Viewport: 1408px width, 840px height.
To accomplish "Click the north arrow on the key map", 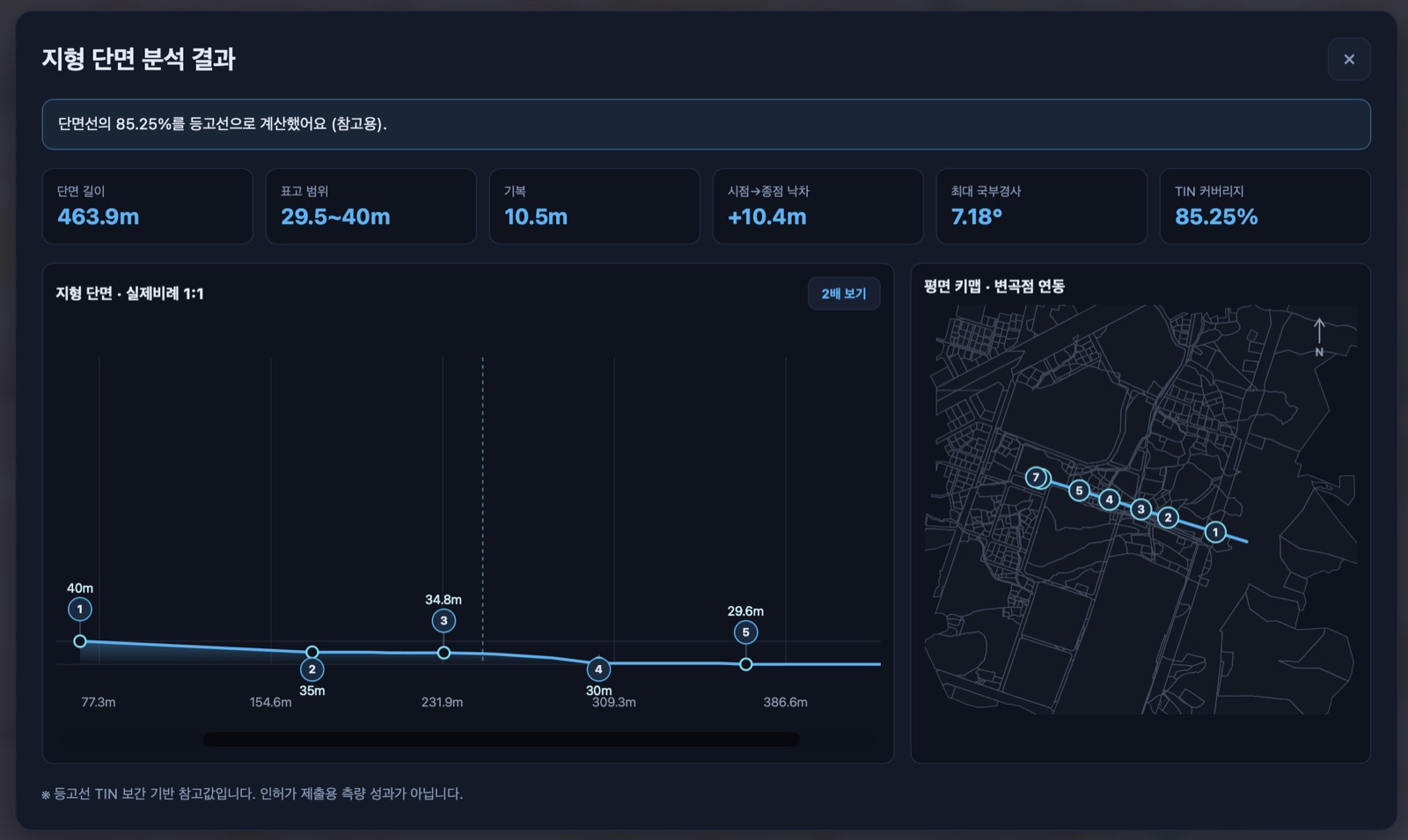I will (1319, 337).
